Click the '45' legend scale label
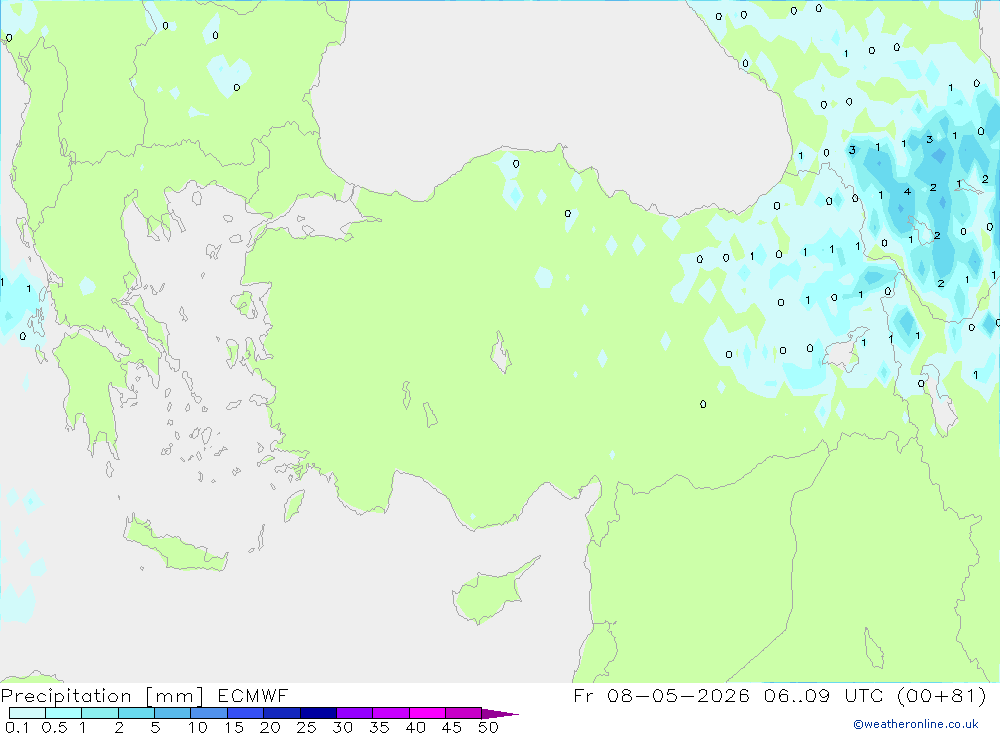 452,727
